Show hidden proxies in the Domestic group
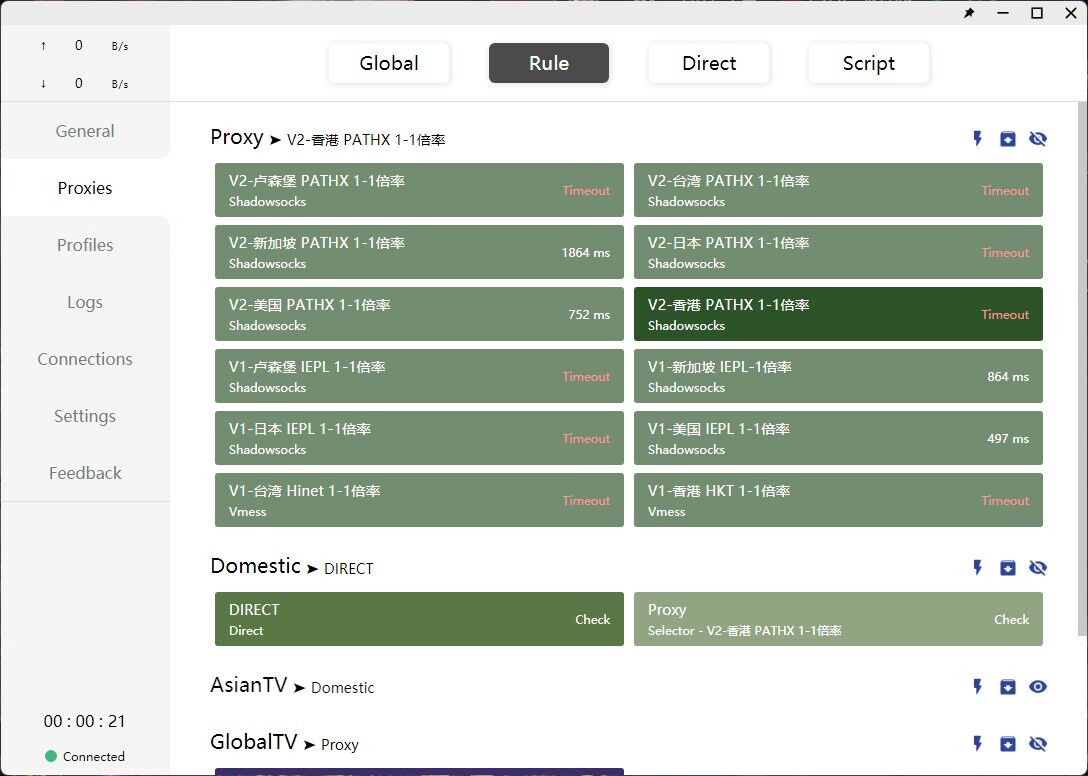Viewport: 1088px width, 776px height. tap(1038, 567)
